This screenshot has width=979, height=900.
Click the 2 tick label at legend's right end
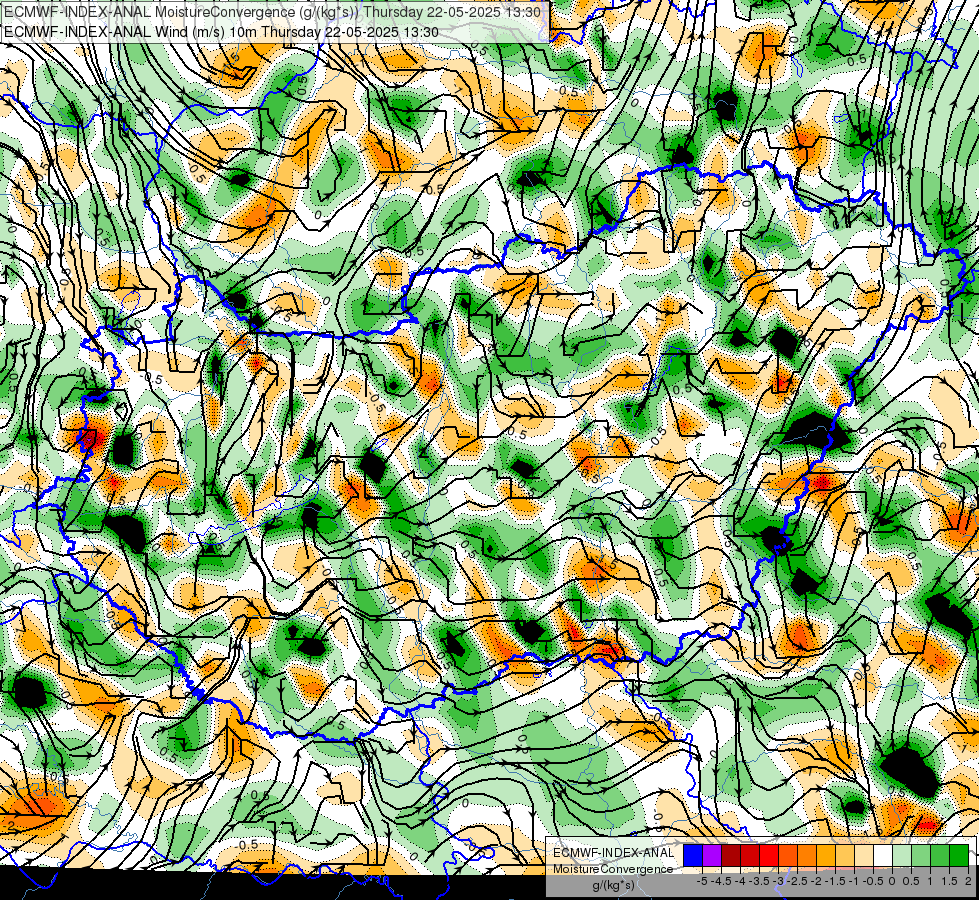[x=968, y=881]
